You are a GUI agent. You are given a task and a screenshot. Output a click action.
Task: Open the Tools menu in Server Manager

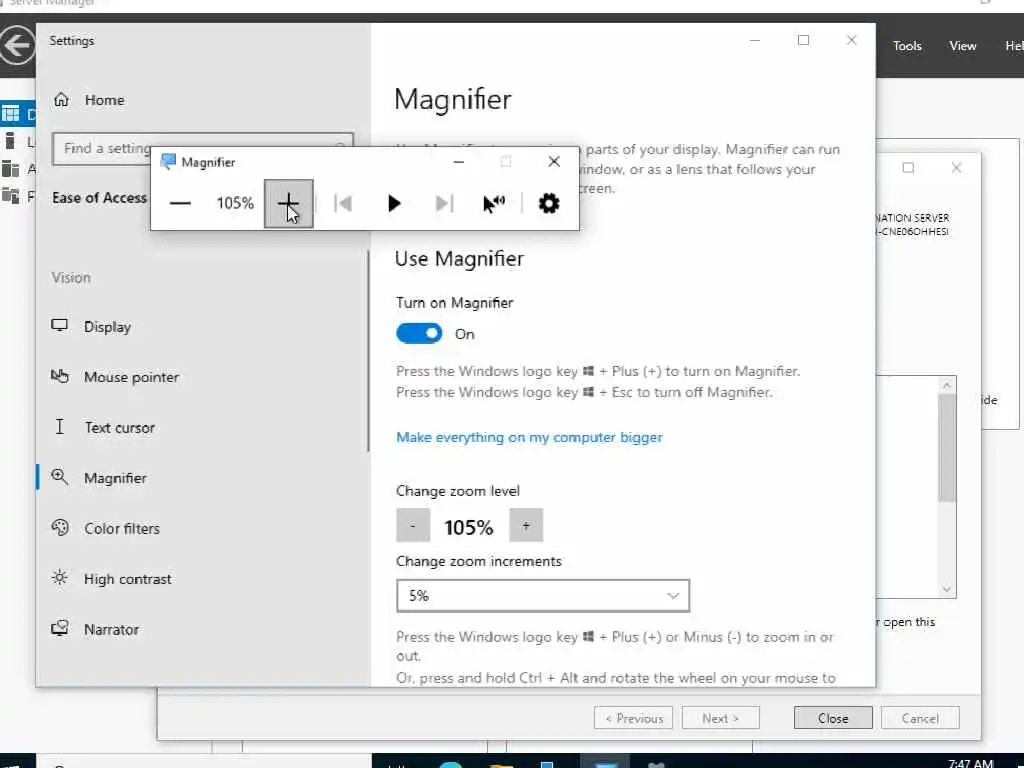pos(907,46)
